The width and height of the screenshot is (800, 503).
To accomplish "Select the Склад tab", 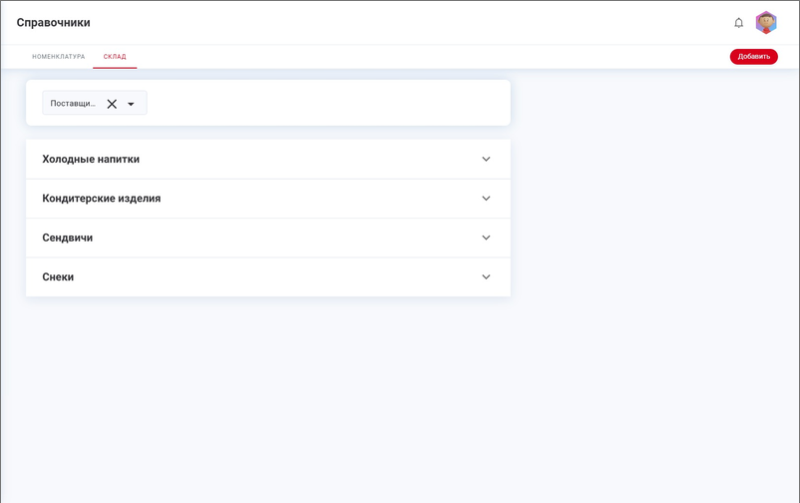I will 115,57.
